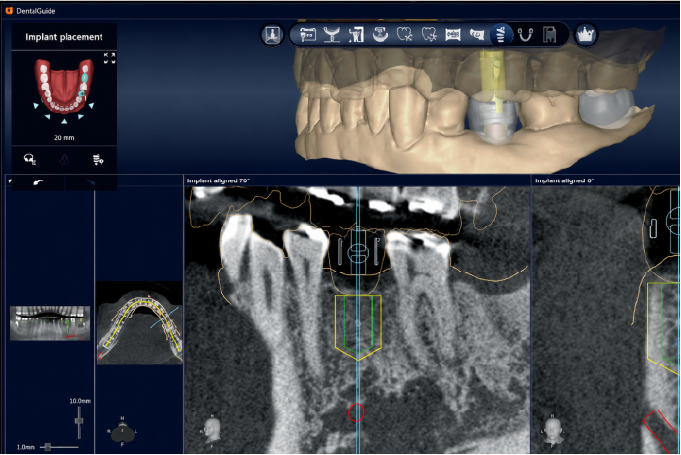The image size is (681, 455).
Task: Click the patient portrait icon left of toolbar
Action: click(x=272, y=34)
